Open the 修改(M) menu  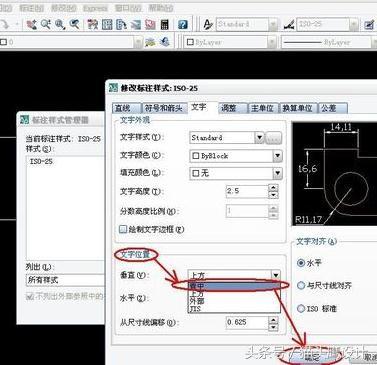[x=63, y=8]
